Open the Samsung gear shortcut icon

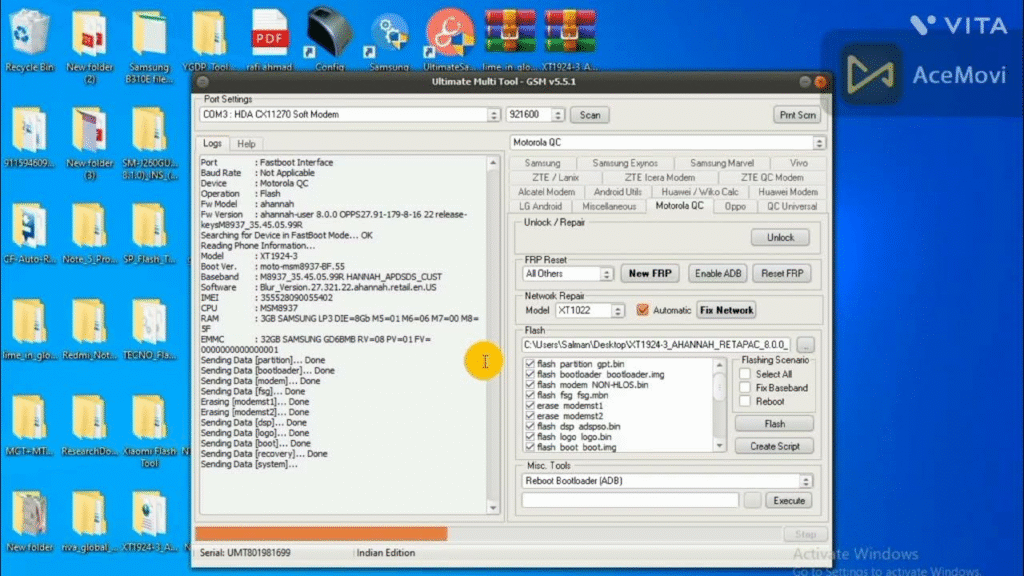point(387,36)
